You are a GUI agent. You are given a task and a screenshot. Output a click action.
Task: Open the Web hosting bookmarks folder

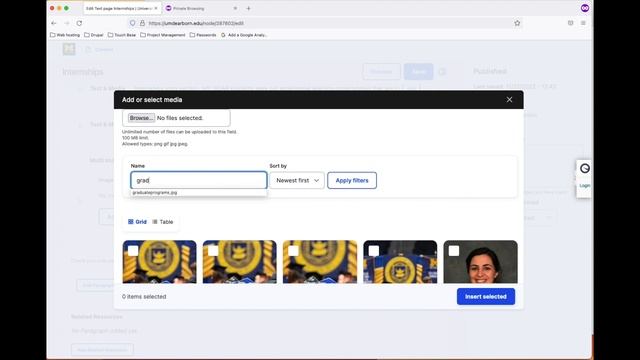tap(65, 35)
